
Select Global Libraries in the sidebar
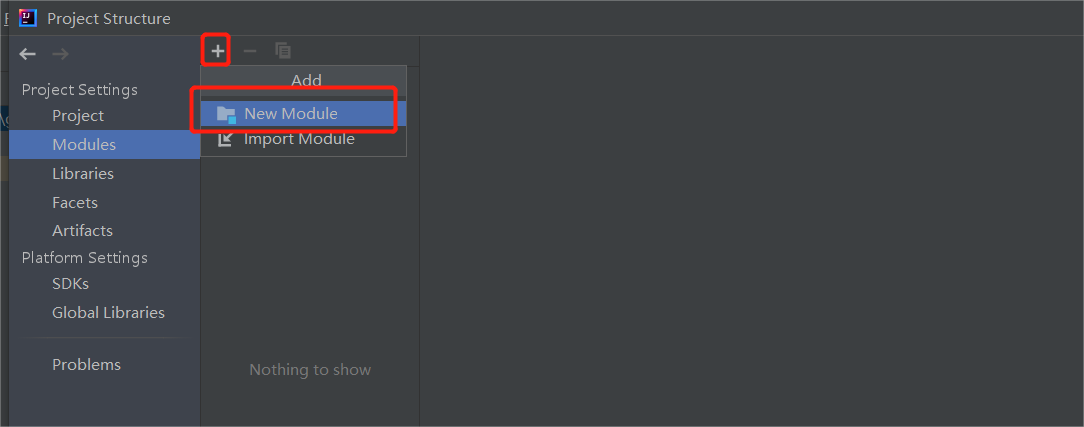108,313
